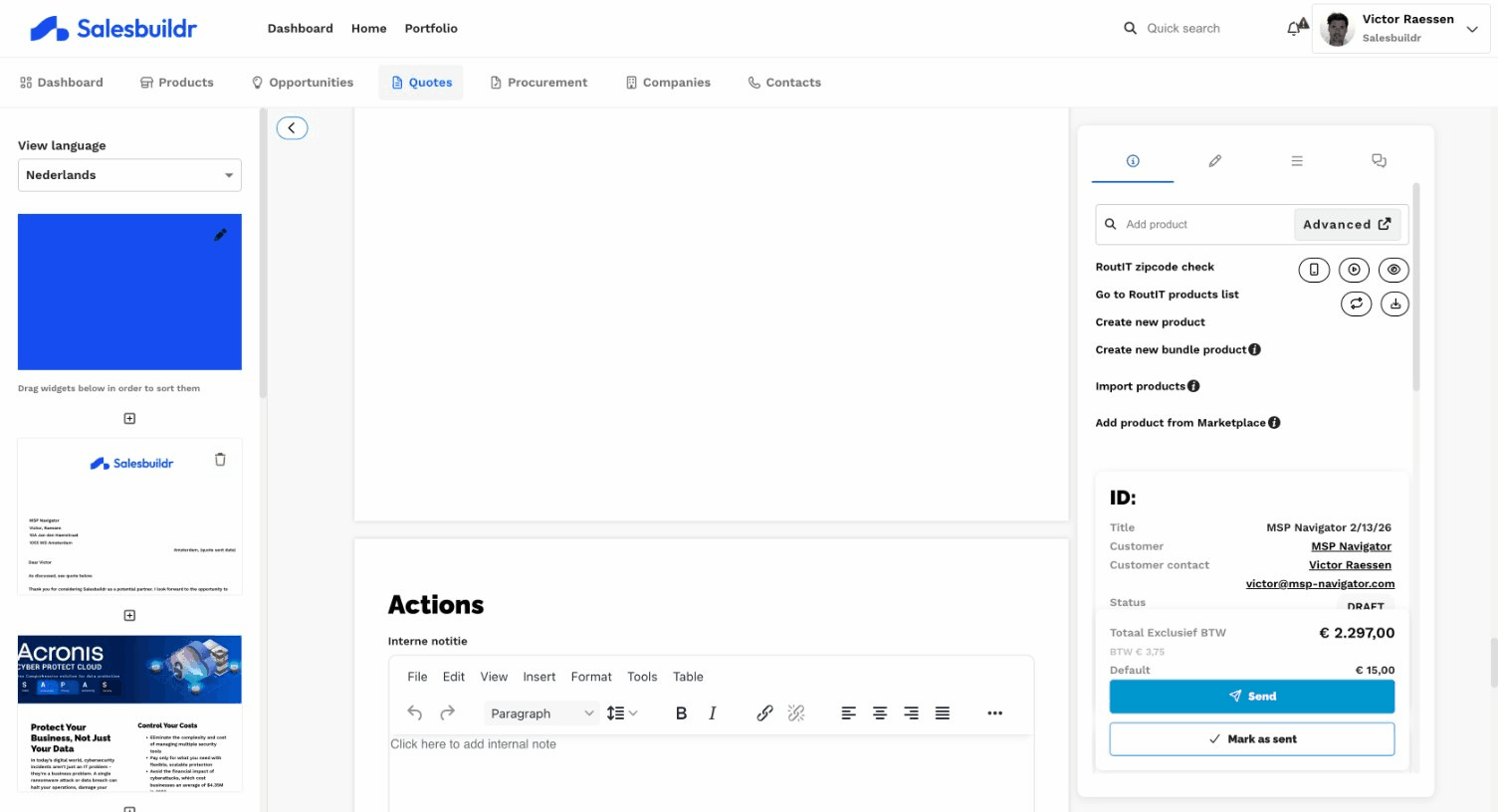This screenshot has height=812, width=1498.
Task: Open the Paragraph format dropdown
Action: pos(542,712)
